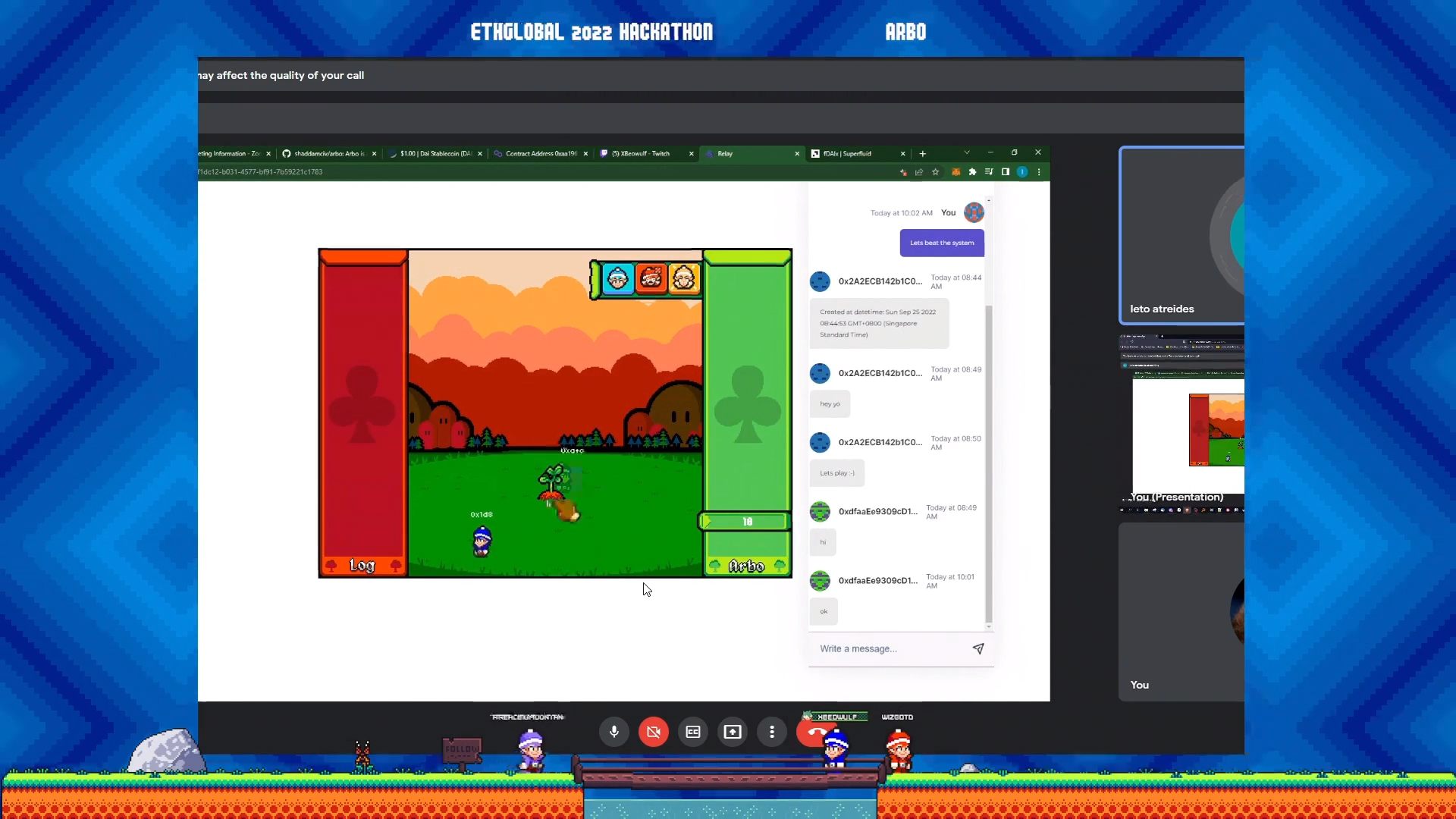Select the You participant tile
Image resolution: width=1456 pixels, height=819 pixels.
(x=1181, y=611)
